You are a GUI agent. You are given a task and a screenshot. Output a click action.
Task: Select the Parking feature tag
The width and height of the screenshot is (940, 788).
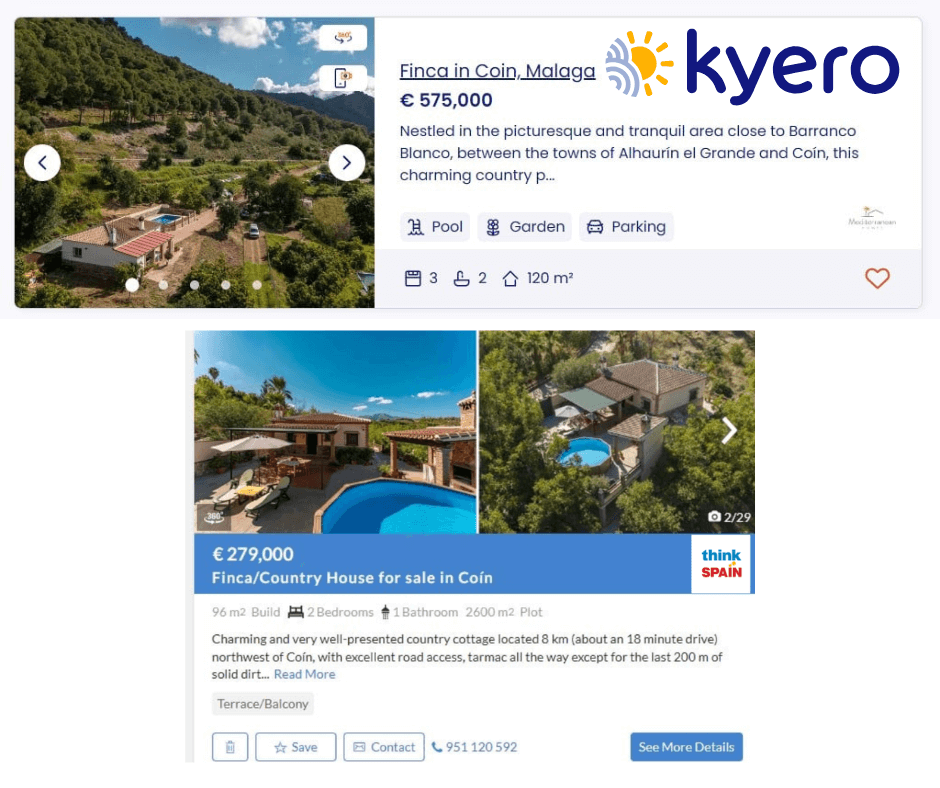click(626, 227)
